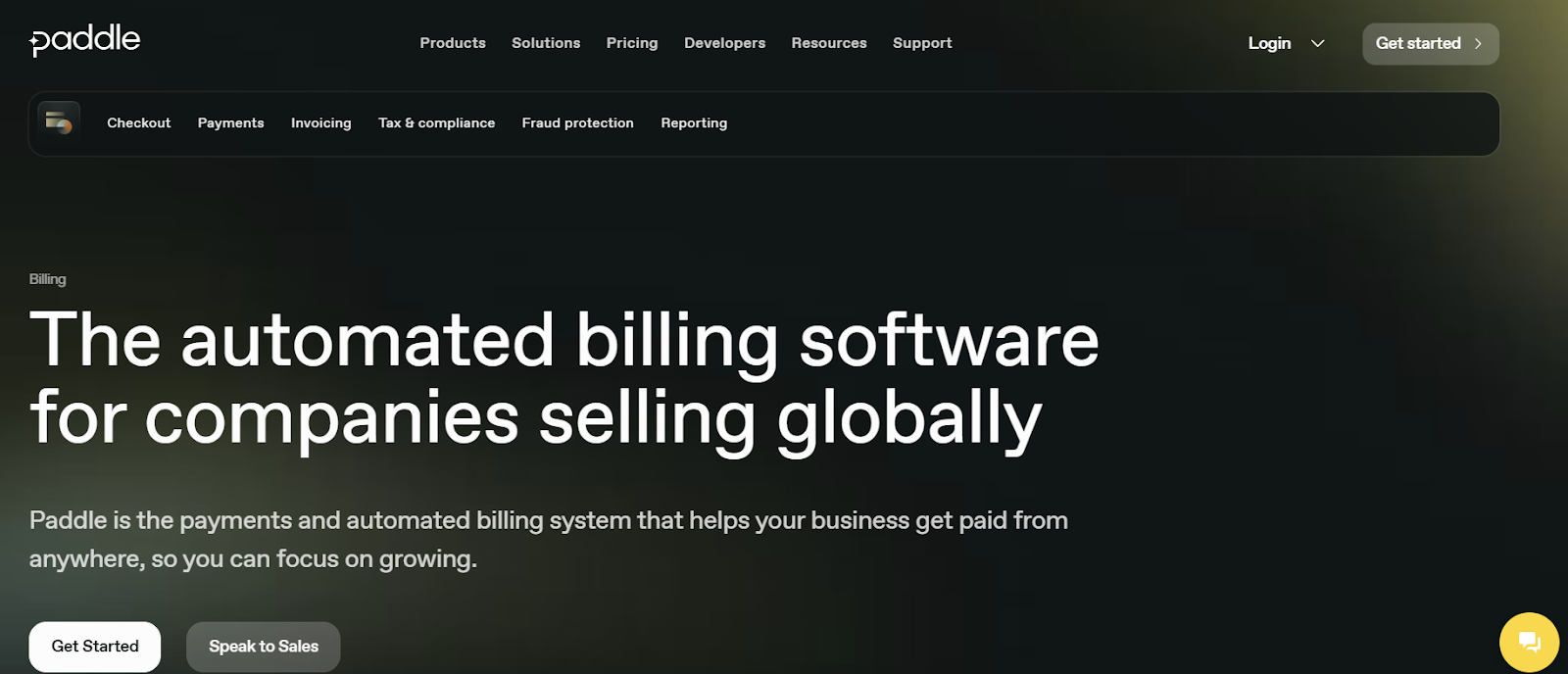The height and width of the screenshot is (674, 1568).
Task: Click the white Get Started button
Action: (95, 647)
